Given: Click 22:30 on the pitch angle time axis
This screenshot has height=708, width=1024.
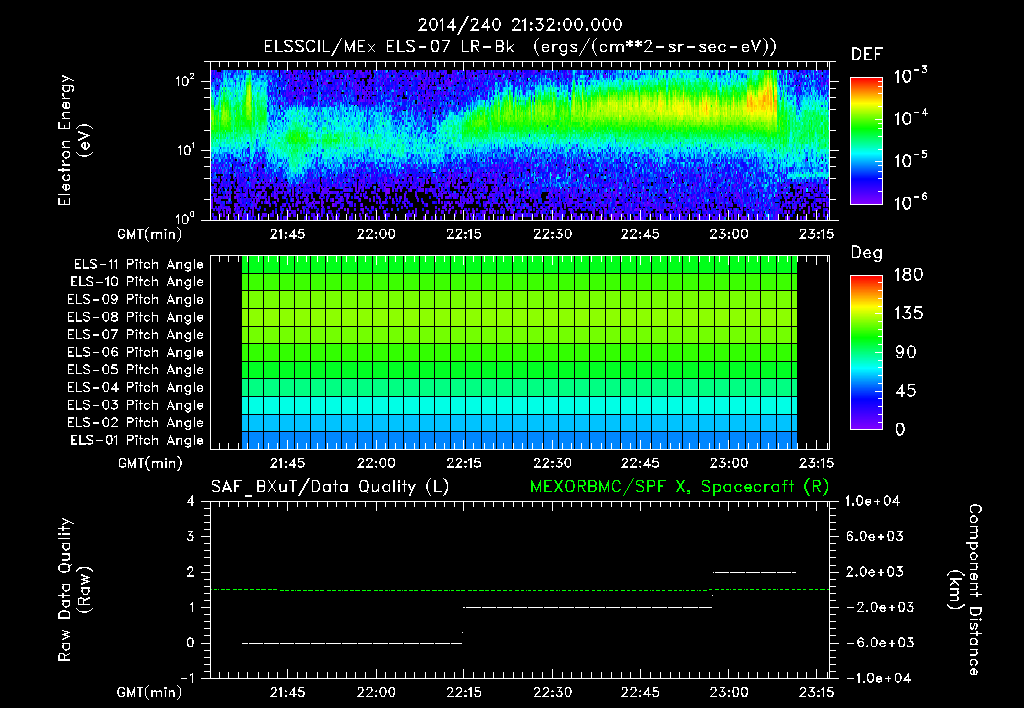Looking at the screenshot, I should pos(552,463).
